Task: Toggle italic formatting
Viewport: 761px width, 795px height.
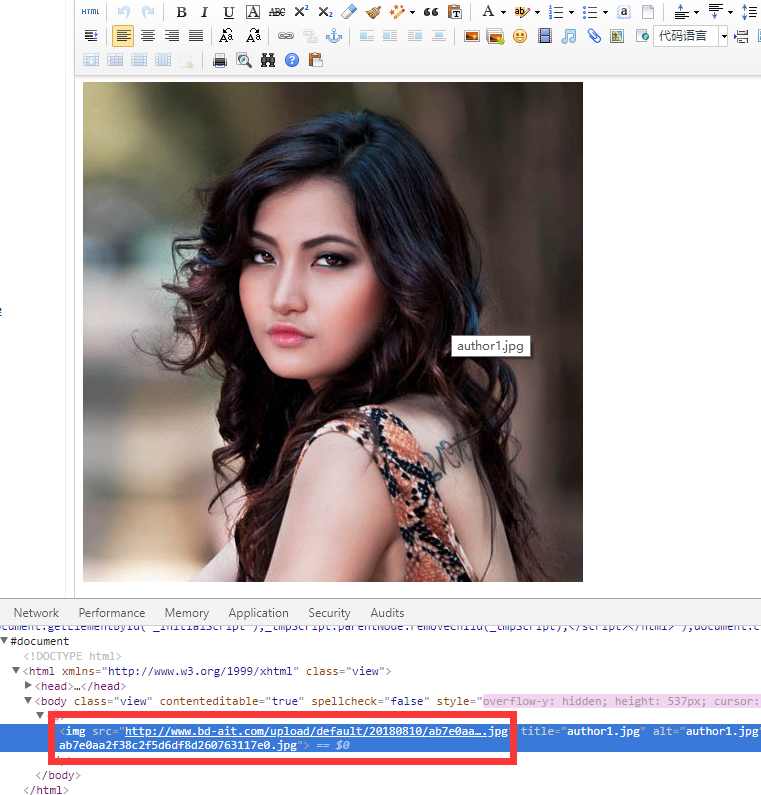Action: point(204,12)
